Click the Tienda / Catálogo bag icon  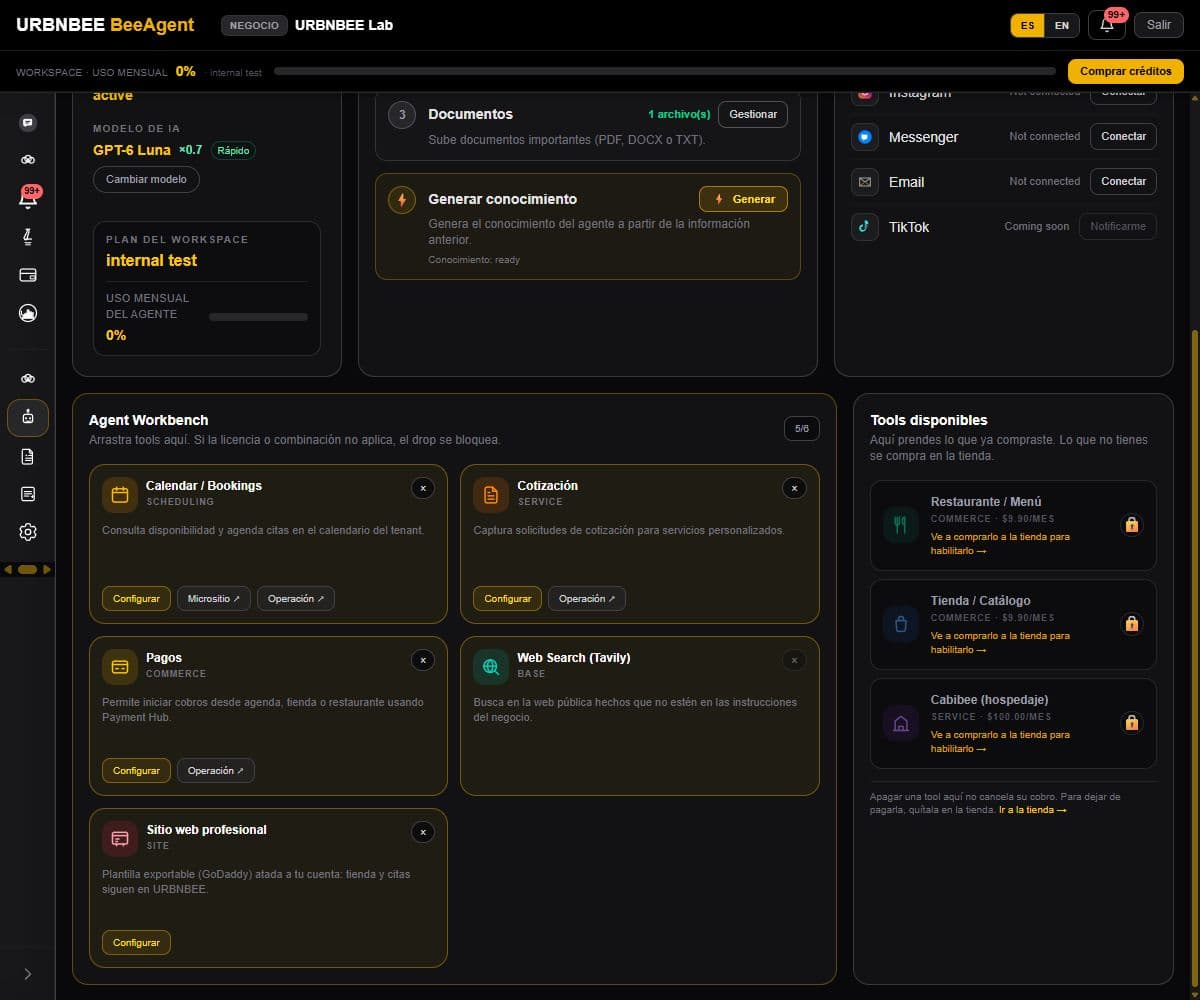click(x=901, y=624)
